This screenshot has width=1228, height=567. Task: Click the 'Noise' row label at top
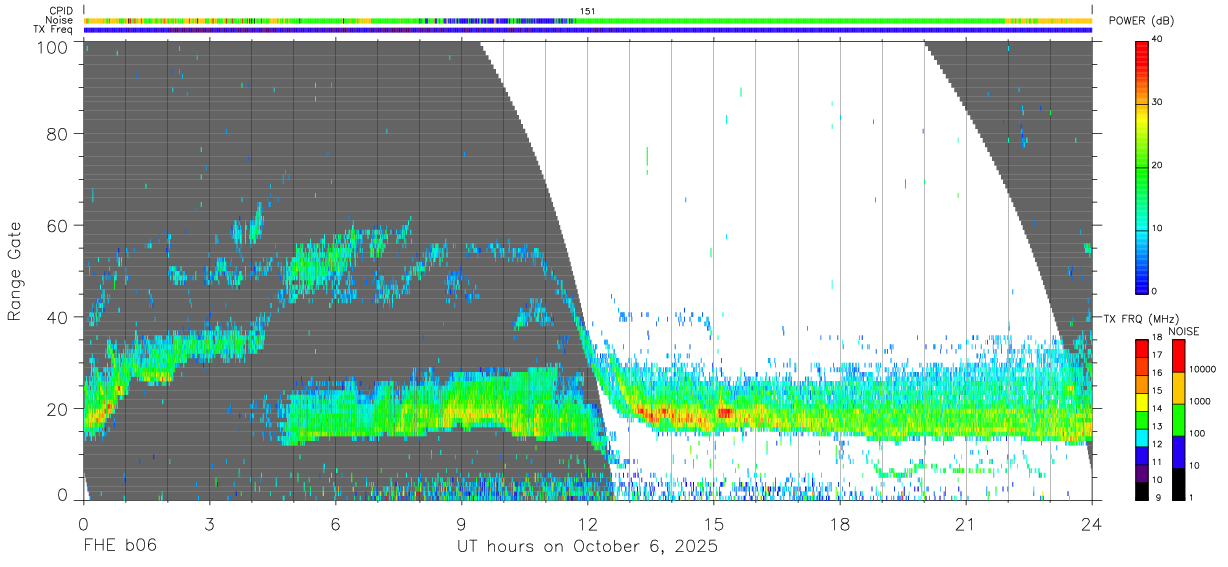(x=60, y=20)
